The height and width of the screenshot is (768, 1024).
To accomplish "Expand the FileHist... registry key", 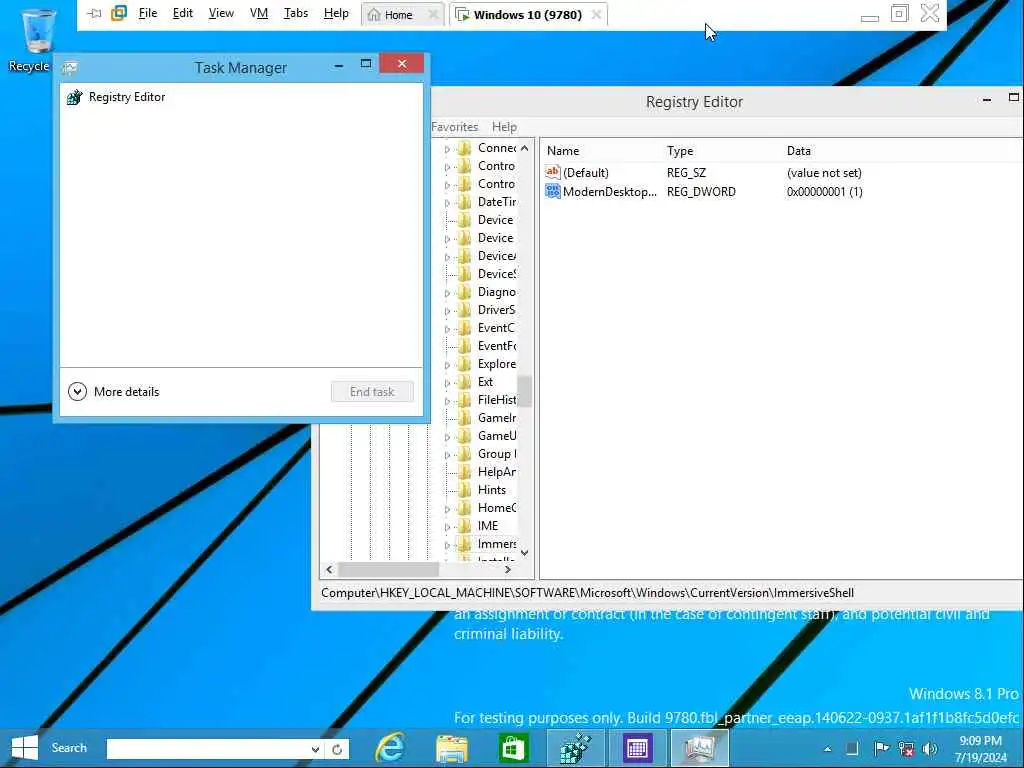I will 447,401.
